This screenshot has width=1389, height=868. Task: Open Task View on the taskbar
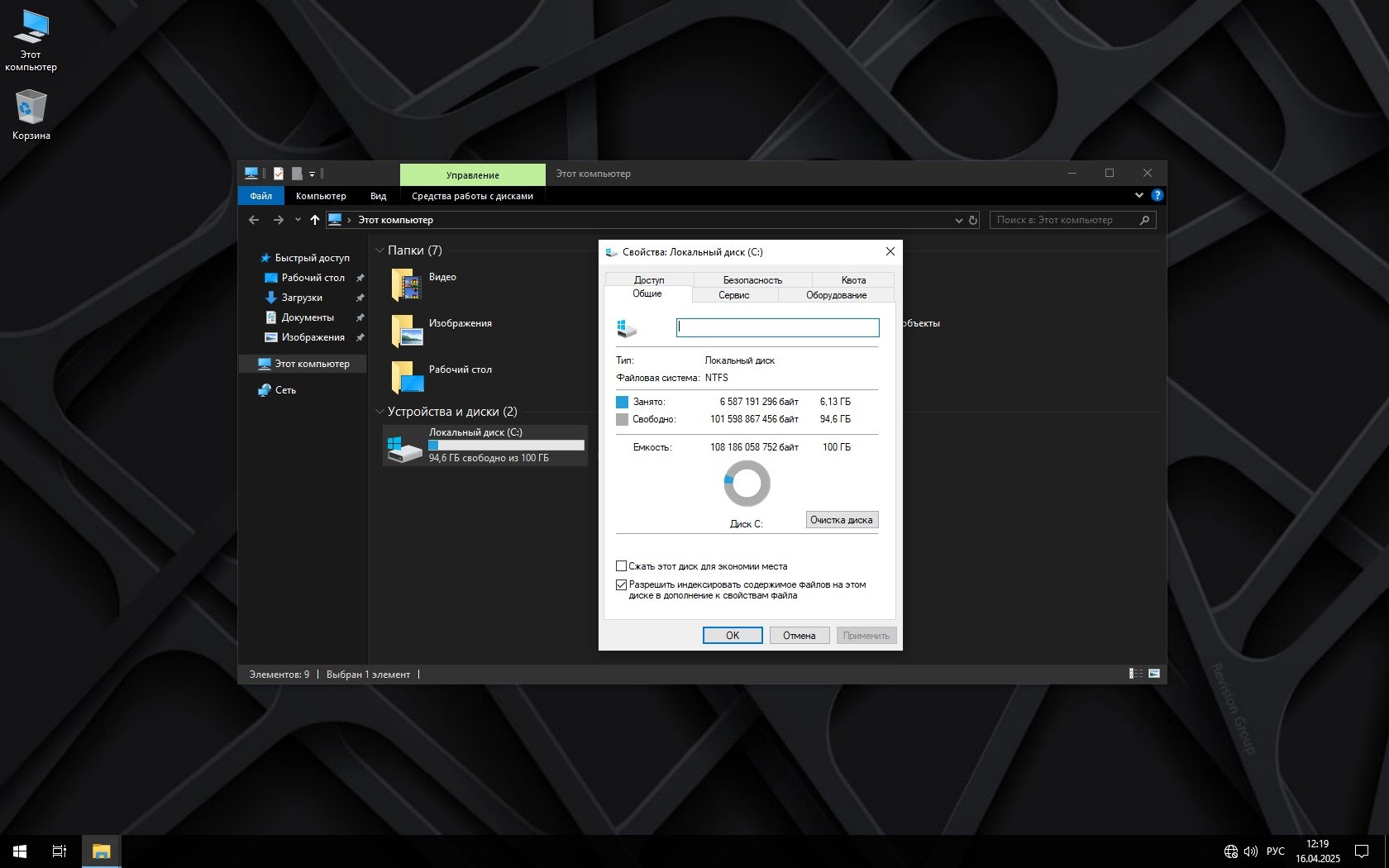coord(60,851)
